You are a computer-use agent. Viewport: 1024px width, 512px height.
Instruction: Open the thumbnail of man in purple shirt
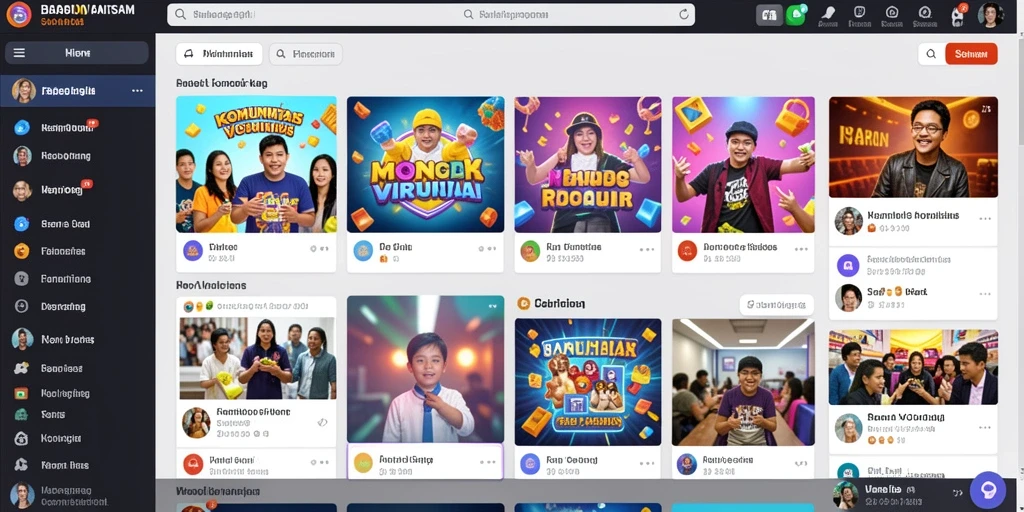point(743,382)
